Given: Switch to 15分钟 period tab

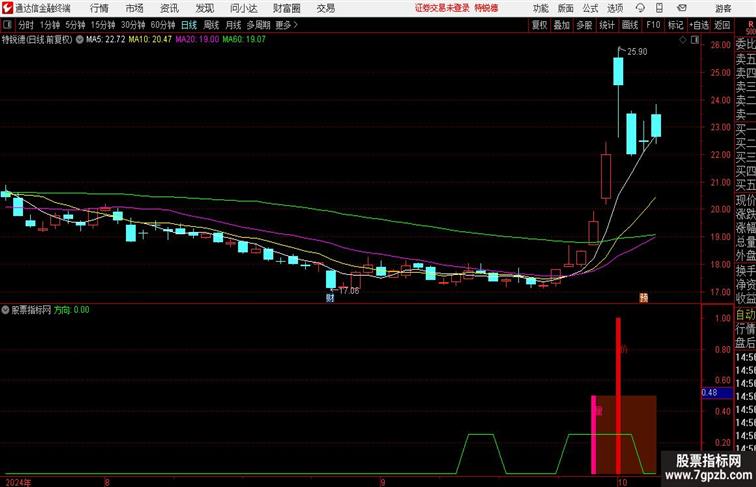Looking at the screenshot, I should pyautogui.click(x=103, y=25).
